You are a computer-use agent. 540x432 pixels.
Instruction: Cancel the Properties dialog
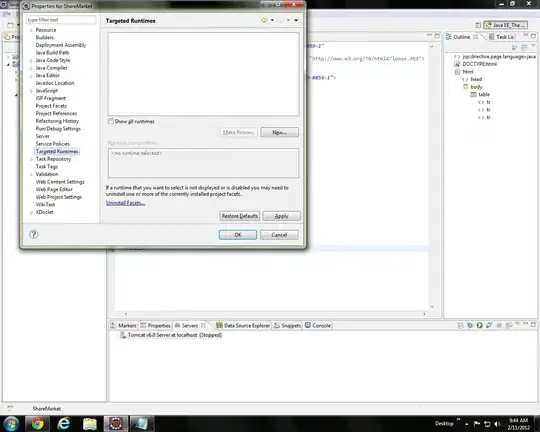279,235
